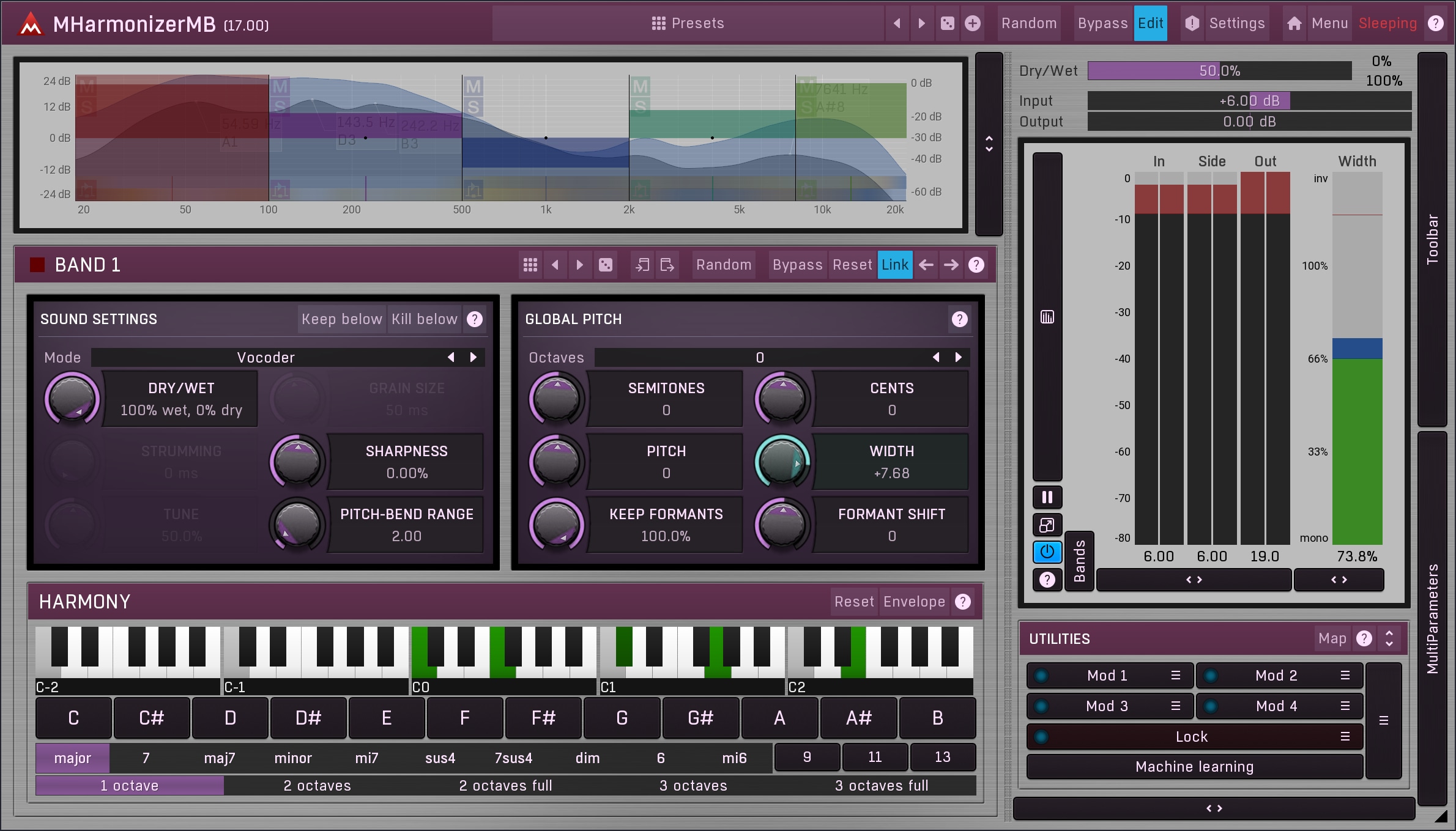Viewport: 1456px width, 831px height.
Task: Decrease the Octaves value with the left arrow
Action: pyautogui.click(x=935, y=357)
